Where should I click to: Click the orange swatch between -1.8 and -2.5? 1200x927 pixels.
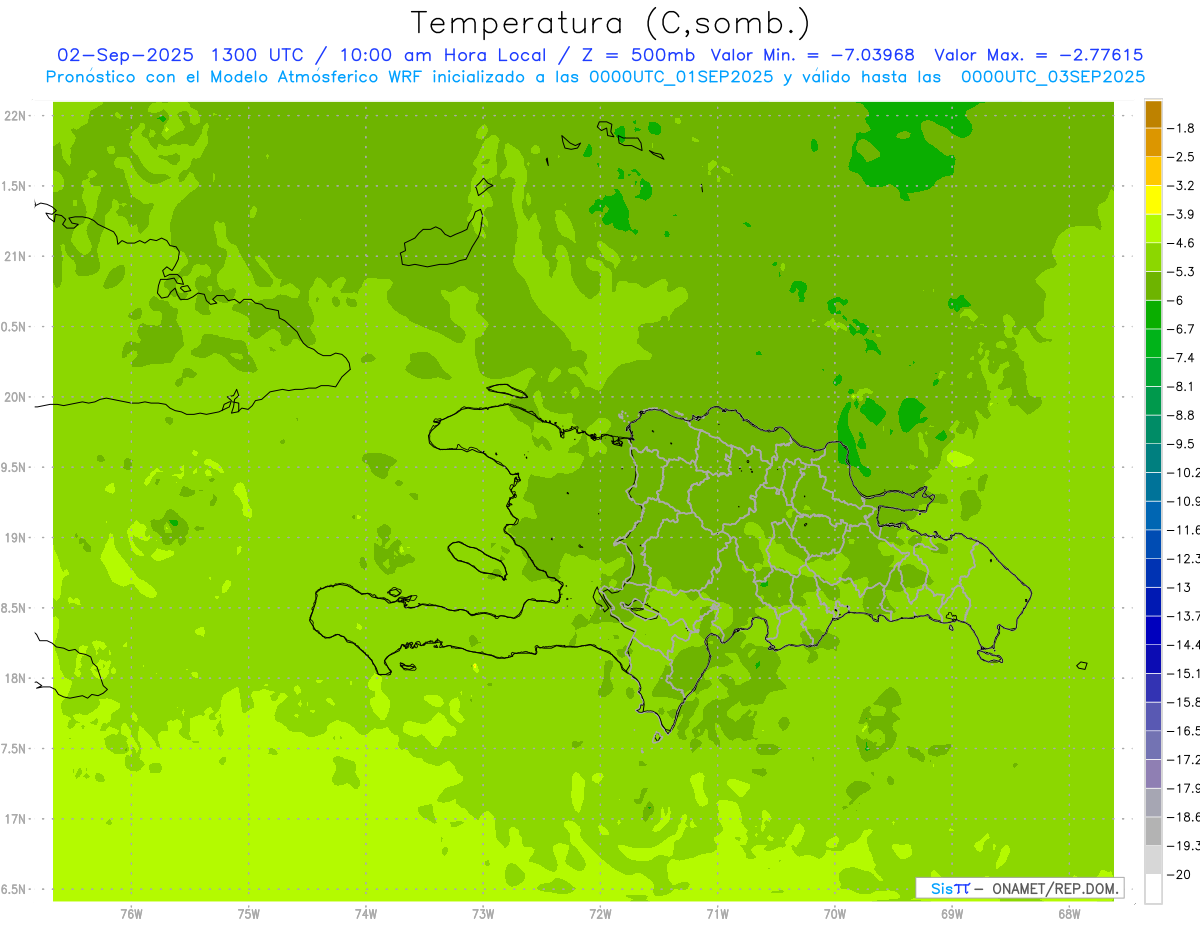point(1153,143)
